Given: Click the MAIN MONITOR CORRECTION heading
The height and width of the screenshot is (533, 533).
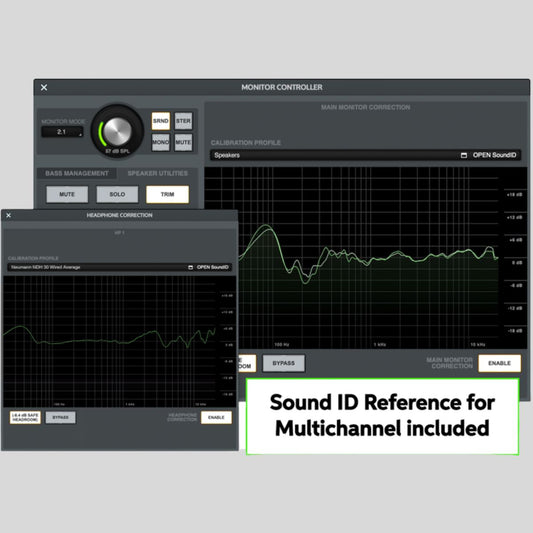Looking at the screenshot, I should click(365, 107).
